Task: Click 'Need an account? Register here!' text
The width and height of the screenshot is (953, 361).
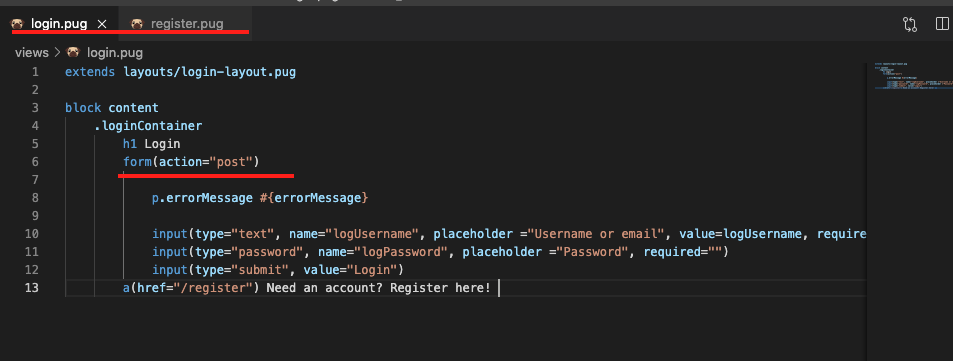Action: click(x=378, y=287)
